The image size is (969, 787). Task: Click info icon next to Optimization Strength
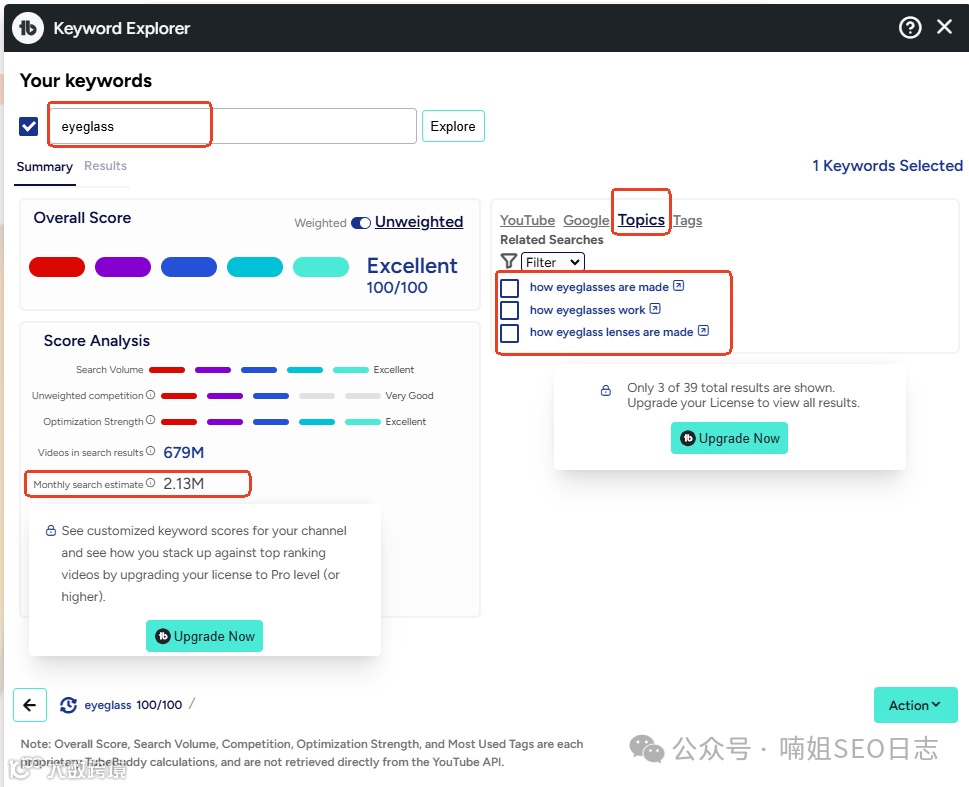[x=150, y=420]
